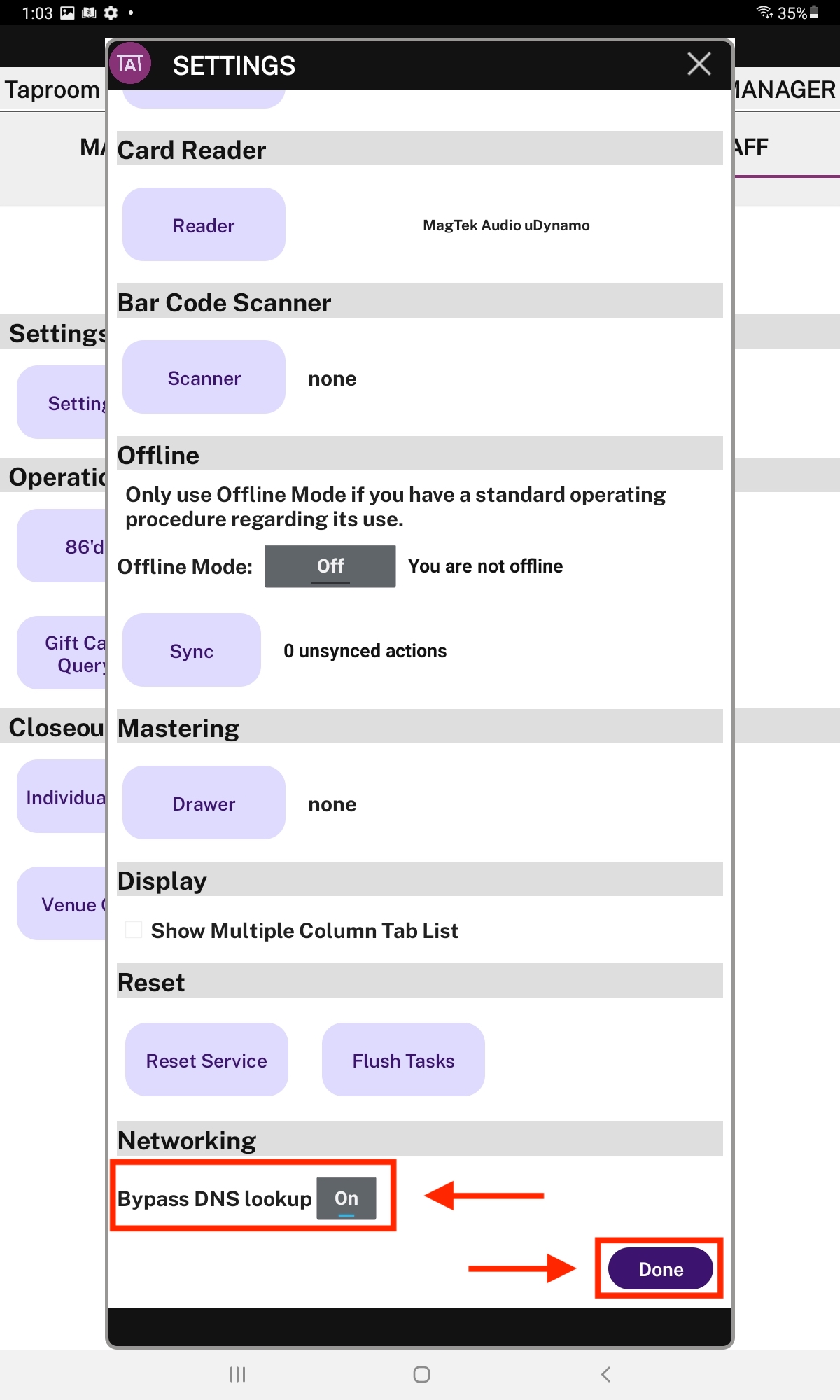
Task: Click Reset Service button
Action: (x=206, y=1060)
